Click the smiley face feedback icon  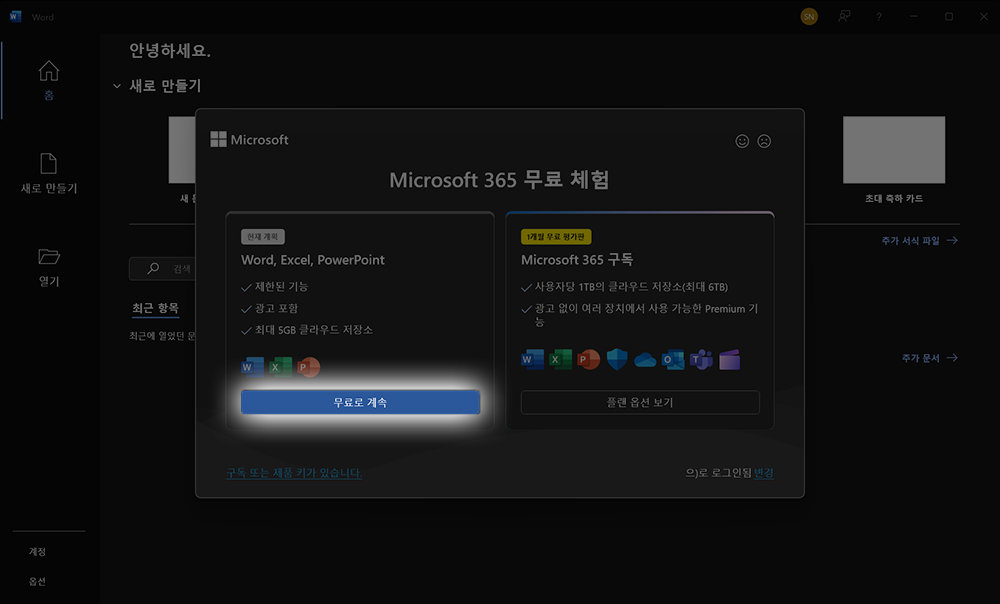[742, 141]
